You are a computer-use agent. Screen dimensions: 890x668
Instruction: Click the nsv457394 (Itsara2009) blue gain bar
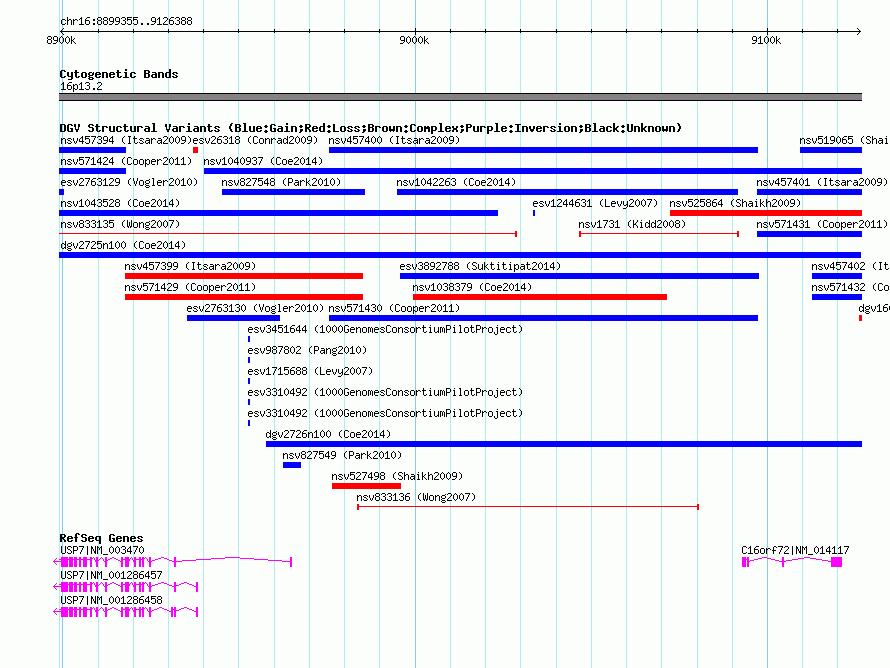click(93, 150)
